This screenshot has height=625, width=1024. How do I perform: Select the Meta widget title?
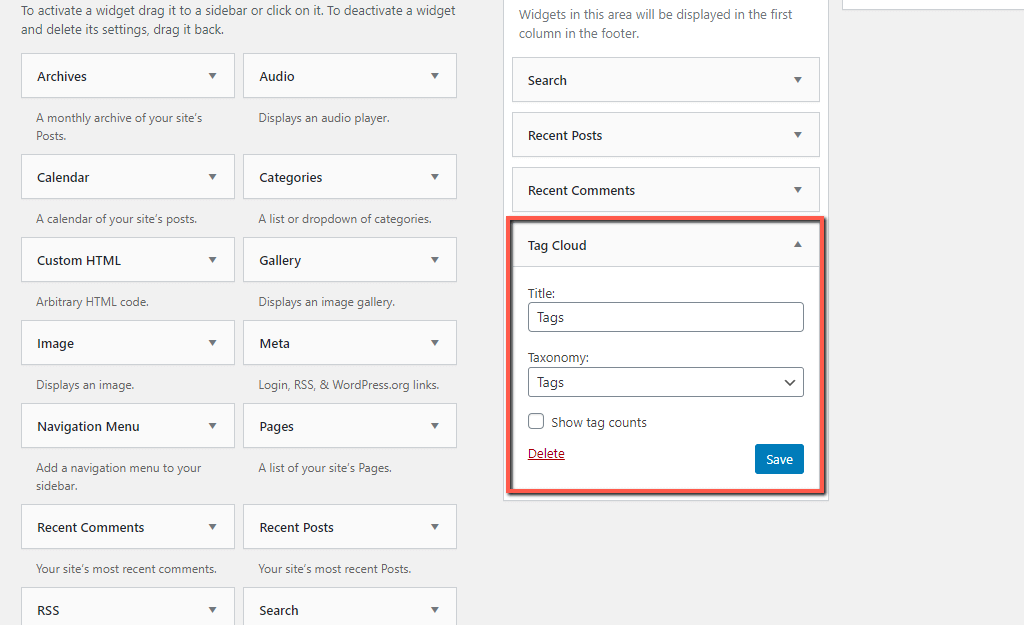point(274,344)
